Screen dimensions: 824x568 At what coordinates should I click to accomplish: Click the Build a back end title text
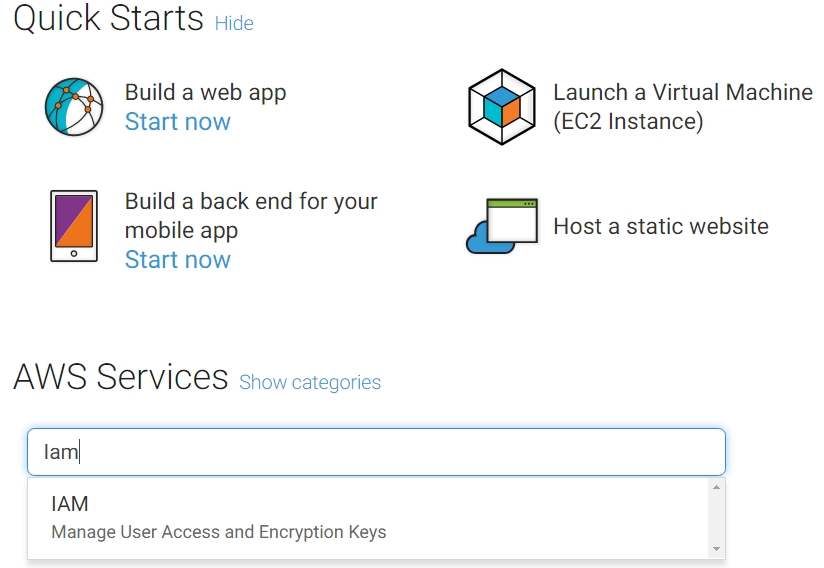tap(251, 201)
